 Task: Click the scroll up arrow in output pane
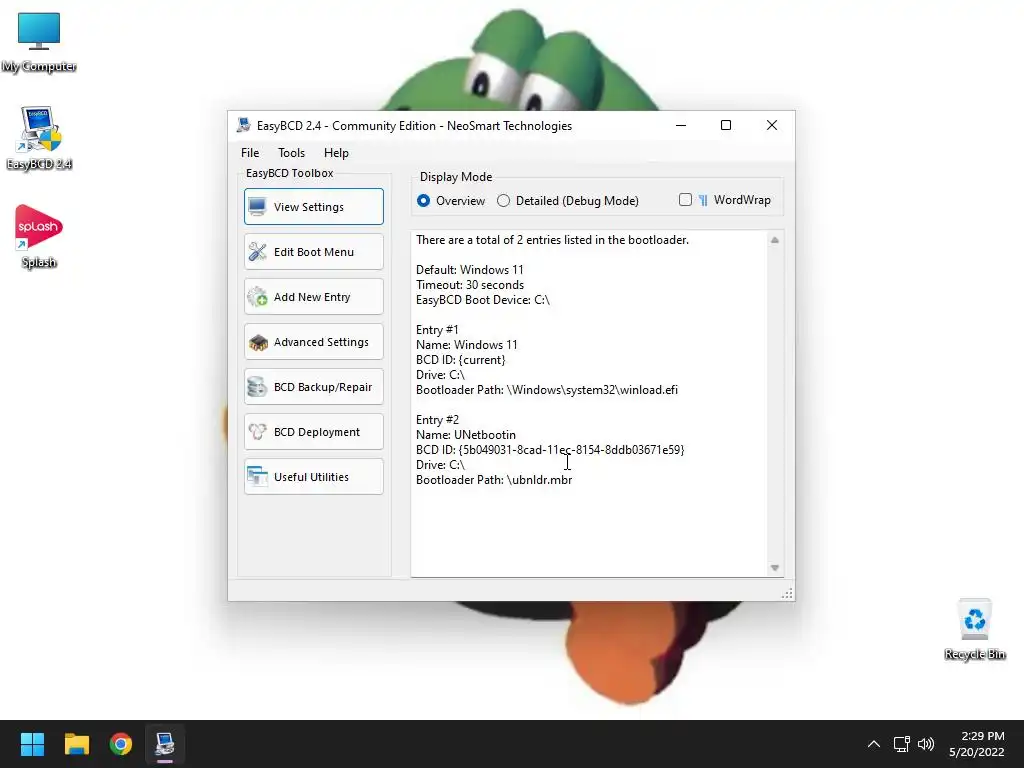(775, 240)
